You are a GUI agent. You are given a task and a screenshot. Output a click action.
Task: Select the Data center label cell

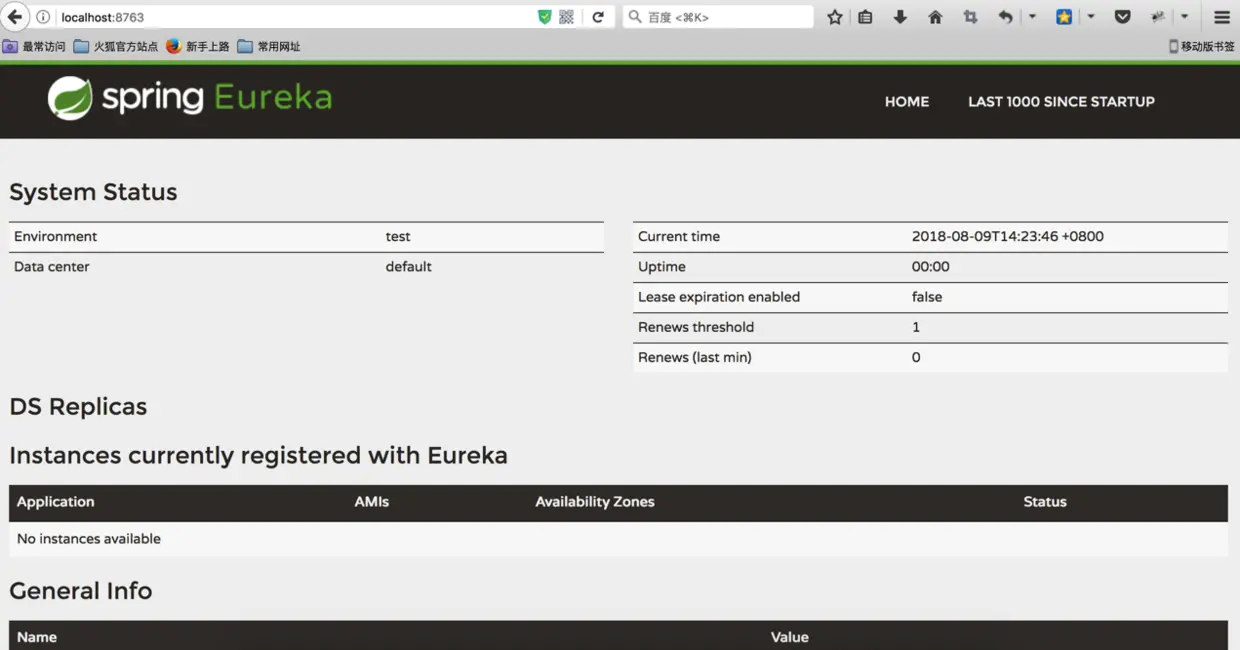(x=52, y=267)
